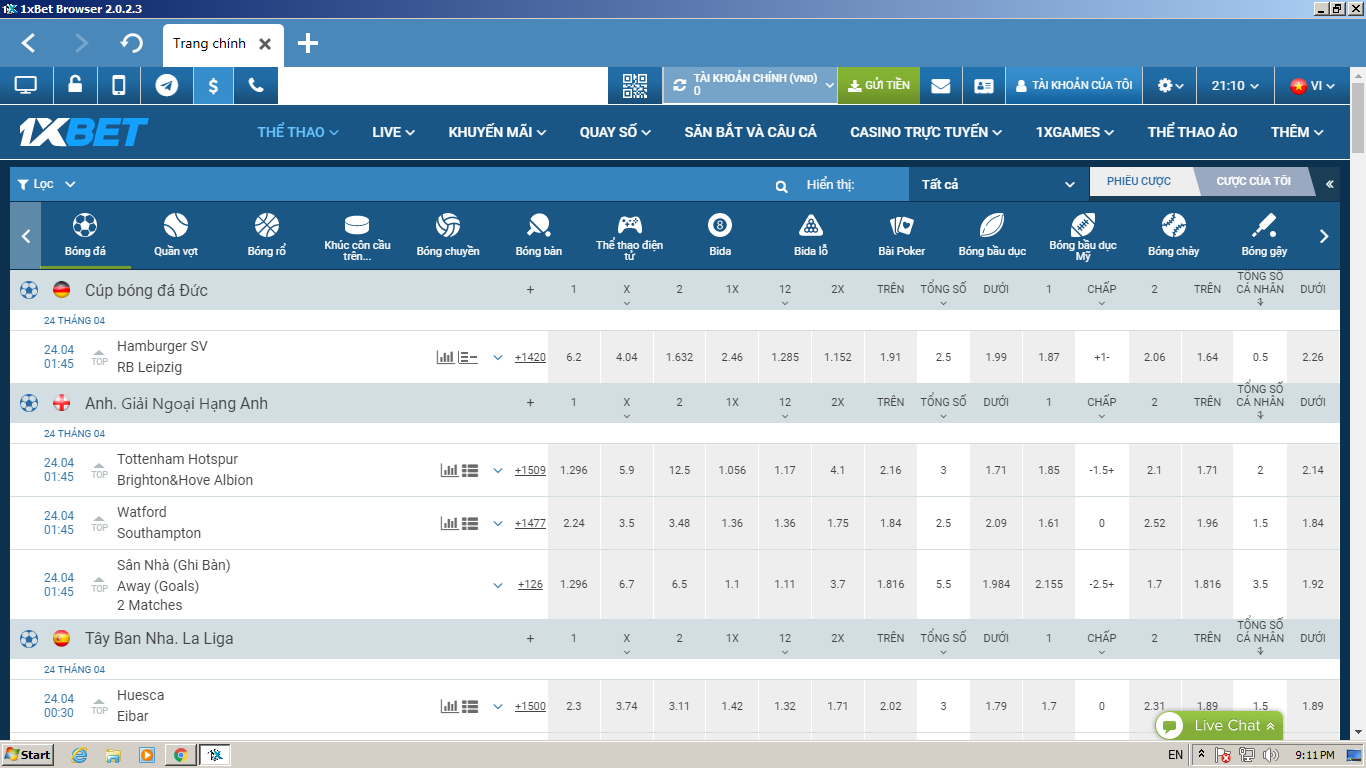Viewport: 1366px width, 768px height.
Task: Toggle TOP favorite for Huesca match
Action: 99,706
